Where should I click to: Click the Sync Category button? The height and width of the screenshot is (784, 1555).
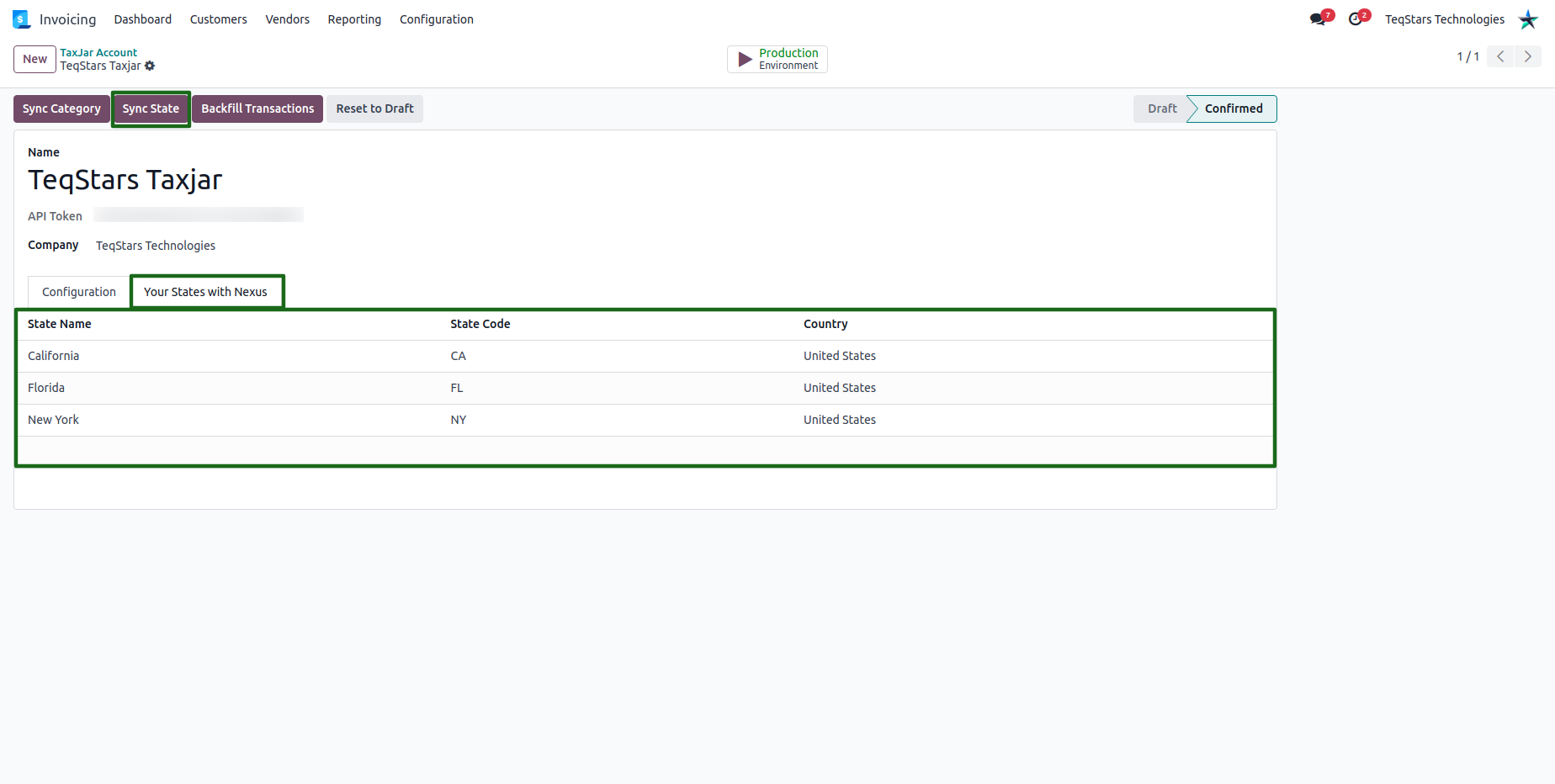click(61, 109)
